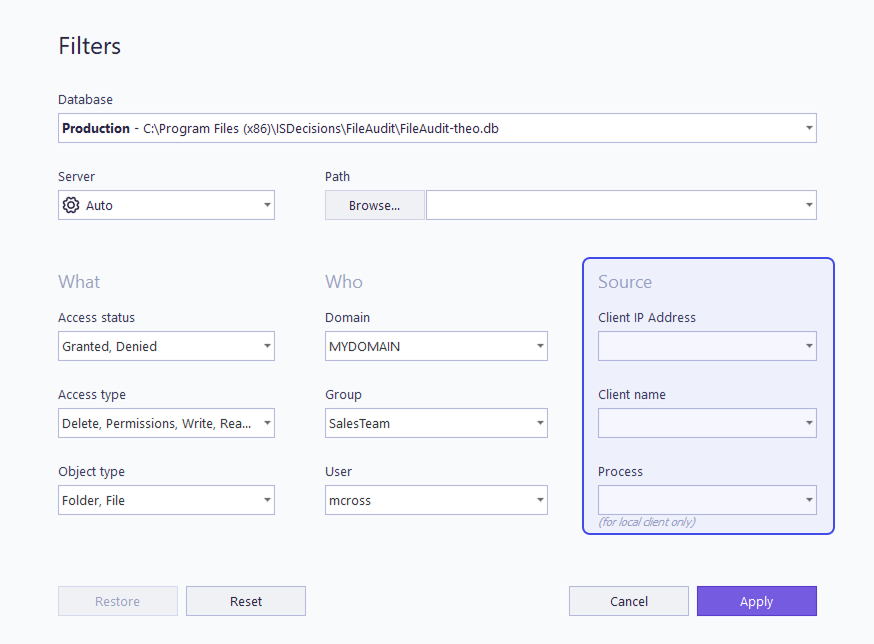The width and height of the screenshot is (874, 644).
Task: Click the "(for local client only)" note
Action: (x=647, y=522)
